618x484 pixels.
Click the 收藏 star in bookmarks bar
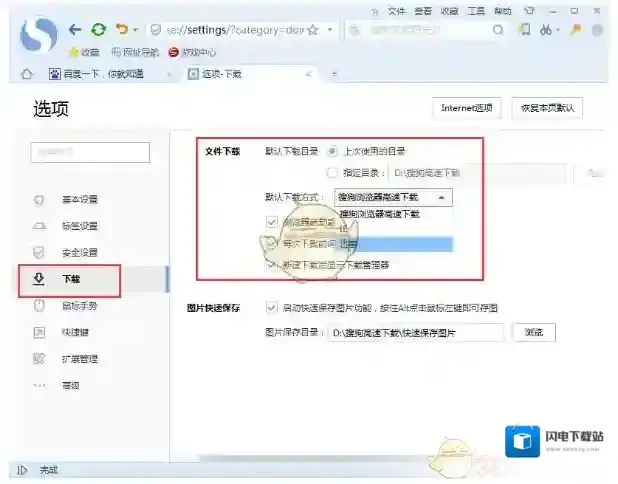coord(84,52)
